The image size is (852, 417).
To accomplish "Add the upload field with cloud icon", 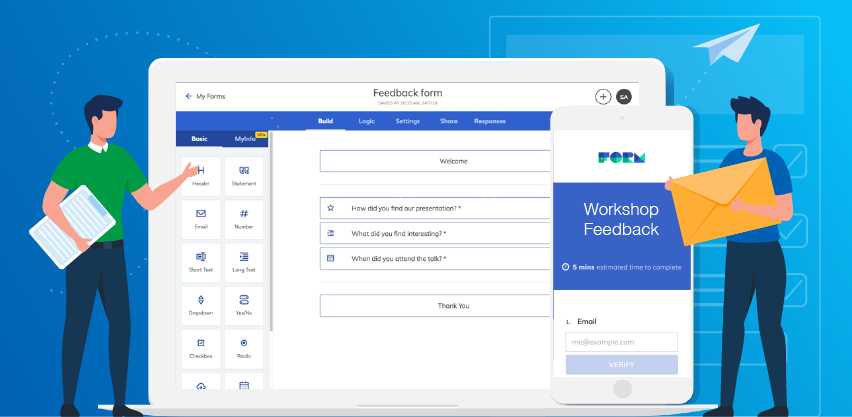I will pos(201,381).
